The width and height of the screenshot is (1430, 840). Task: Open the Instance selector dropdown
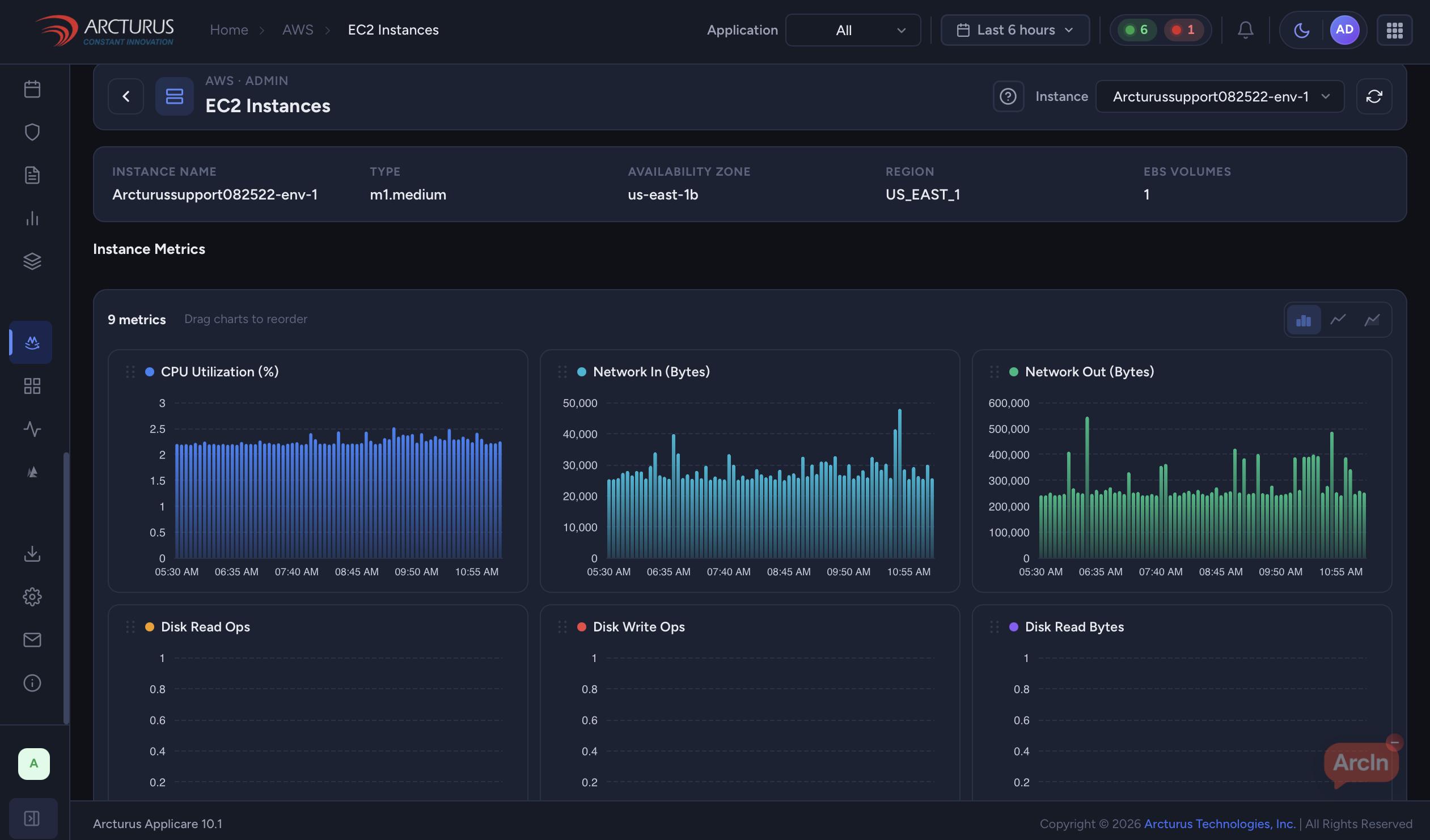[1220, 96]
